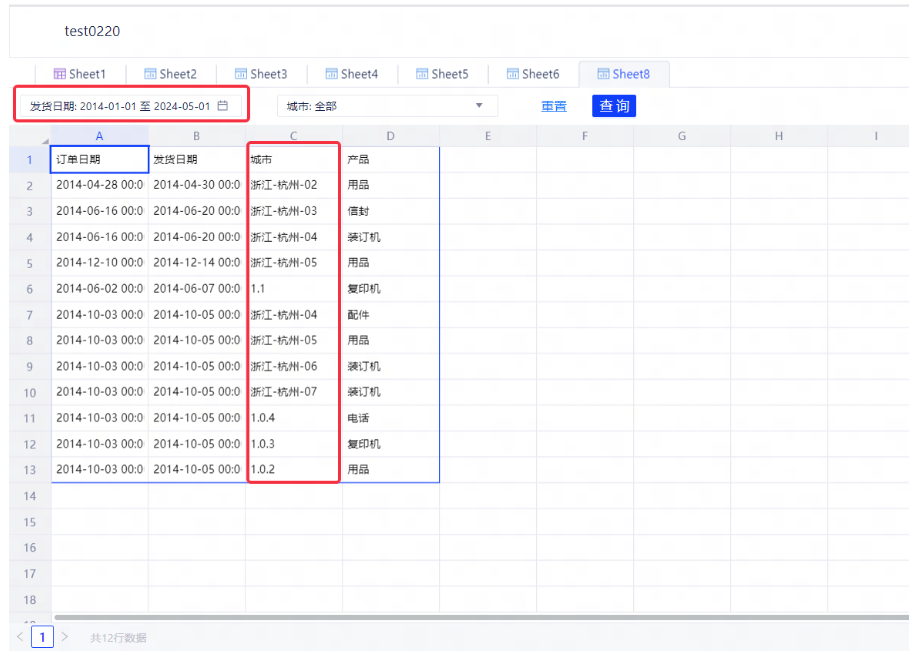Select page number 1 in pagination
Image resolution: width=919 pixels, height=658 pixels.
42,637
